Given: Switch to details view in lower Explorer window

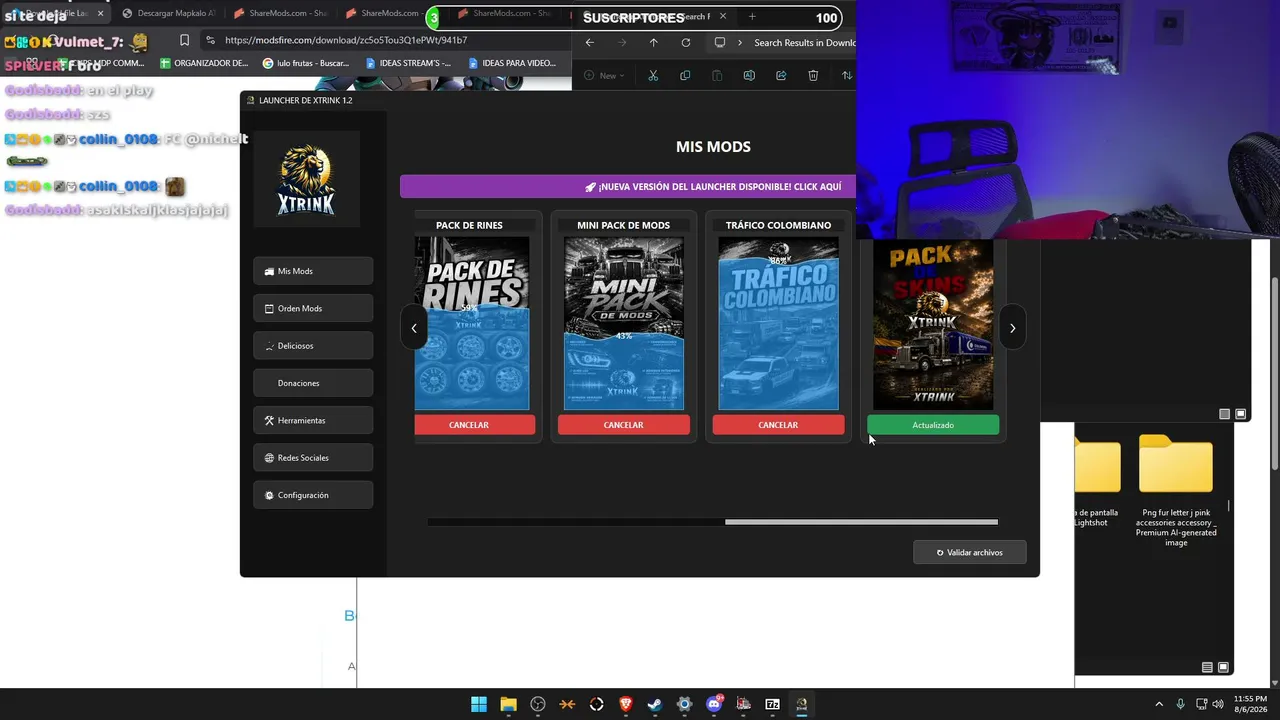Looking at the screenshot, I should (1207, 667).
